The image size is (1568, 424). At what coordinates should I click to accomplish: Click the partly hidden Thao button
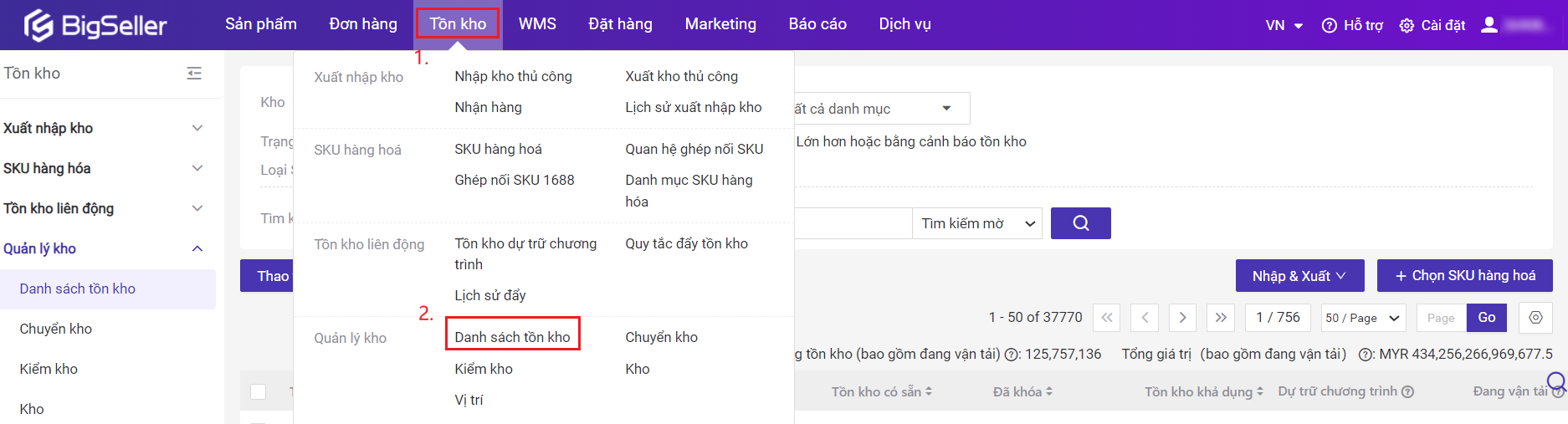point(267,276)
